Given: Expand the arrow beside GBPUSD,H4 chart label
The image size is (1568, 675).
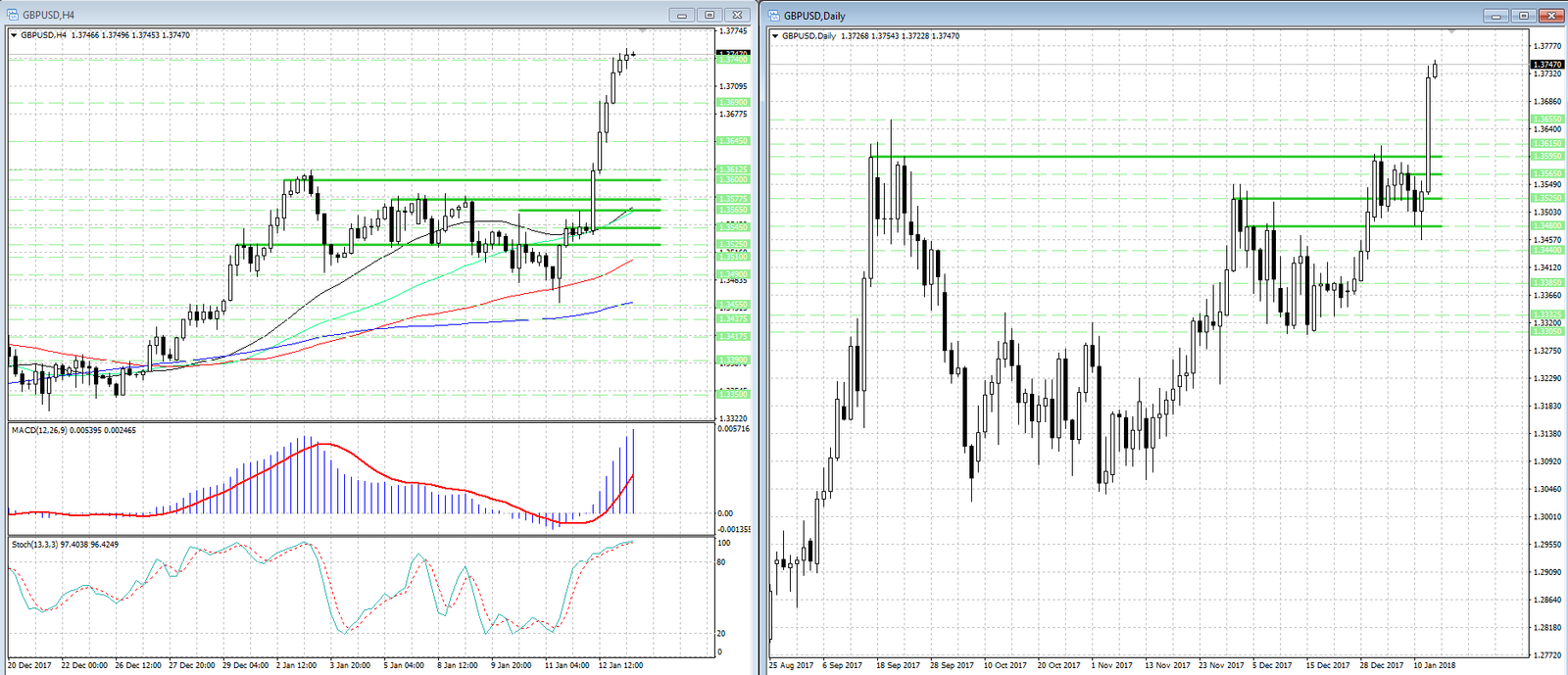Looking at the screenshot, I should 14,35.
